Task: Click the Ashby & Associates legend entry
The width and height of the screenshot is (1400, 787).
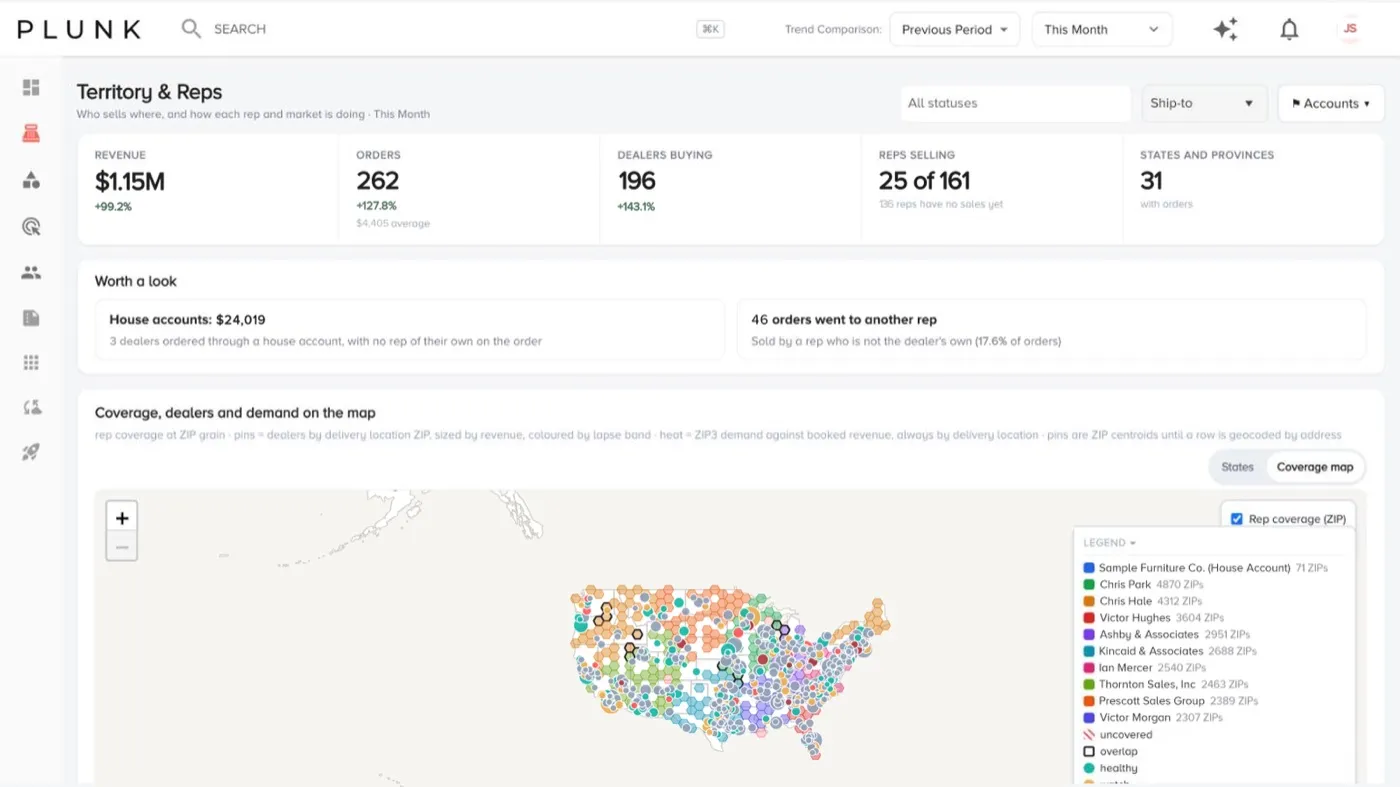Action: click(1168, 634)
